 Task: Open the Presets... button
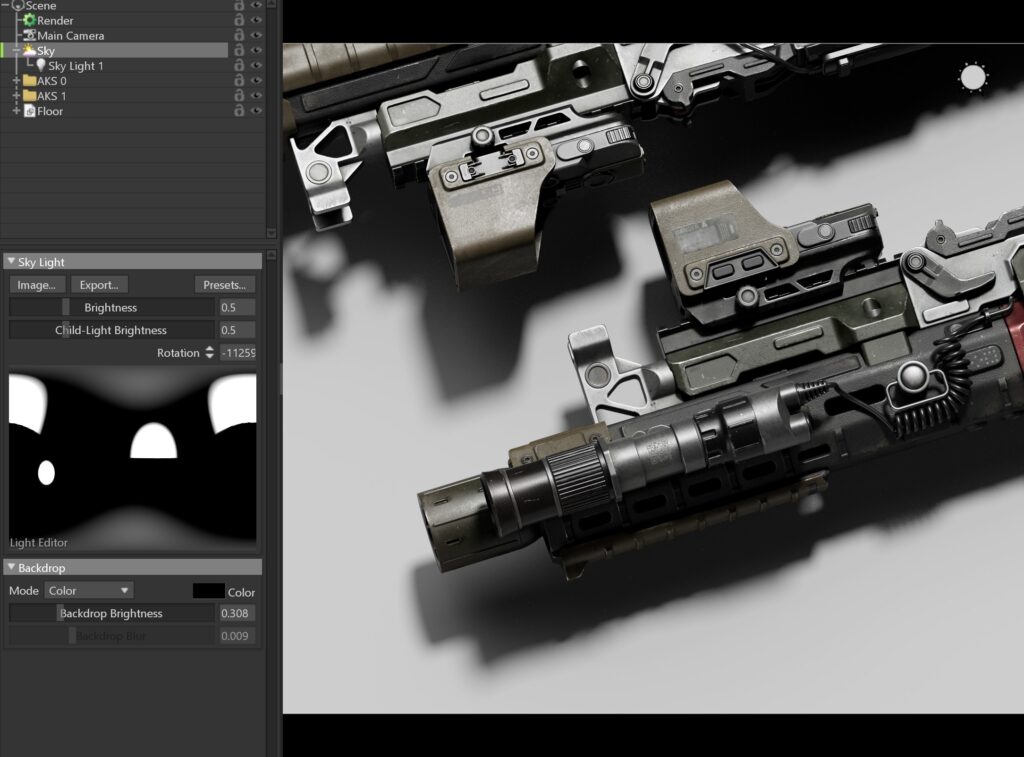click(225, 285)
